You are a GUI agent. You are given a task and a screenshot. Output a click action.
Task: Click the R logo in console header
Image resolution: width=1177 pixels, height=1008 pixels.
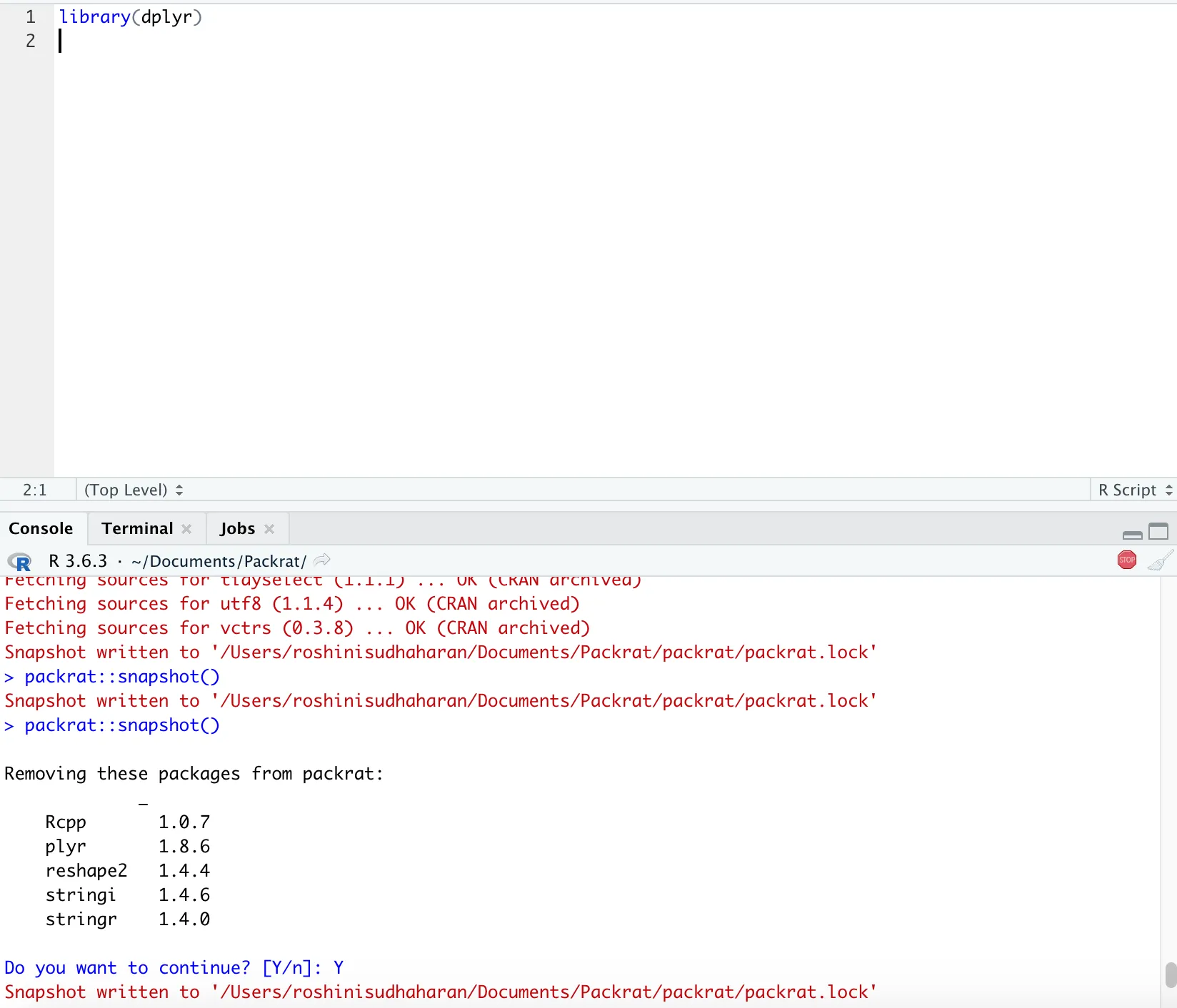(20, 562)
